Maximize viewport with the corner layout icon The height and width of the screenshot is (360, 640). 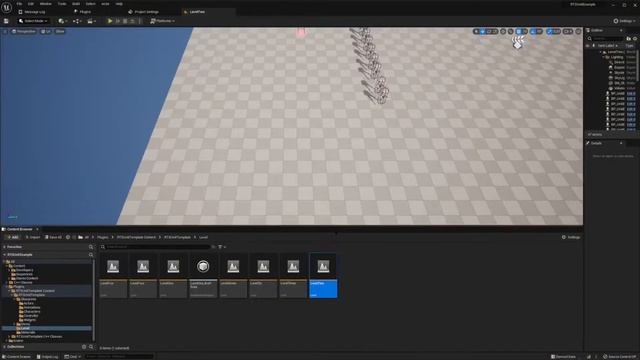(578, 31)
